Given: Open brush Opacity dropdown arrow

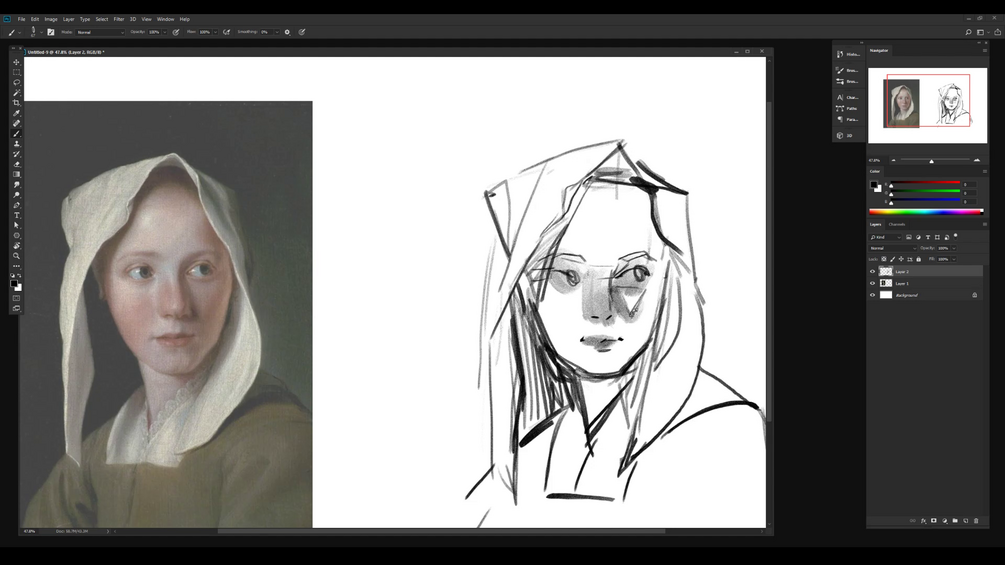Looking at the screenshot, I should pyautogui.click(x=165, y=32).
